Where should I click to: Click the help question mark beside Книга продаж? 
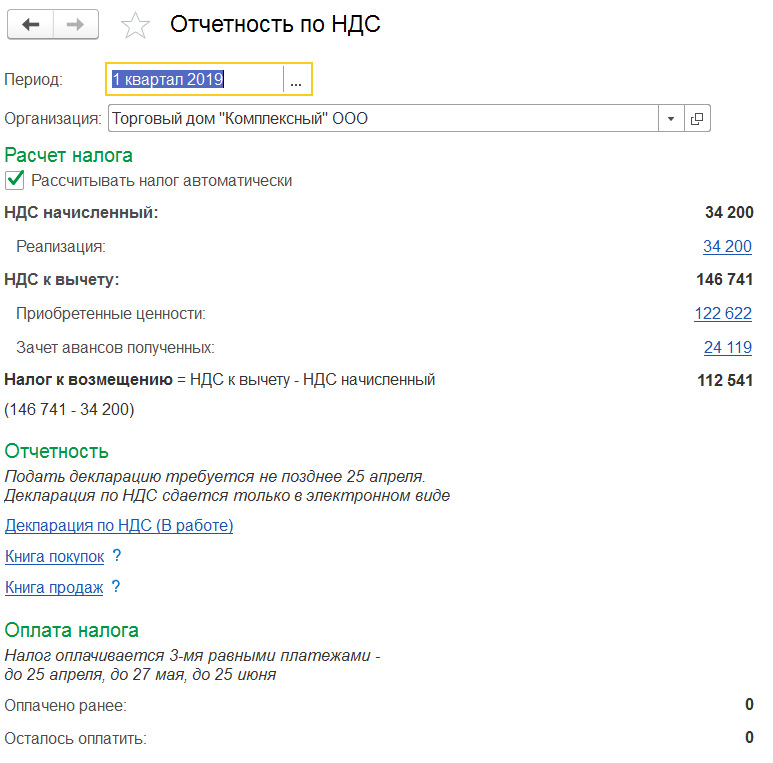(116, 587)
